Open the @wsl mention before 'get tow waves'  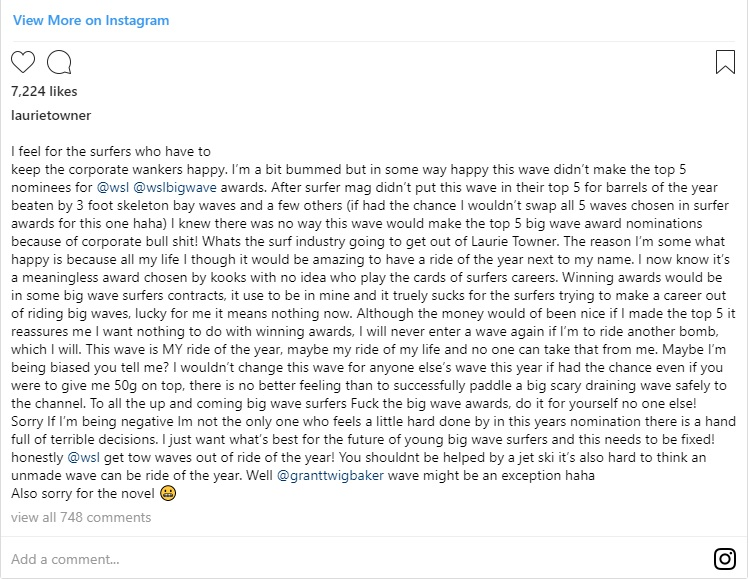84,457
